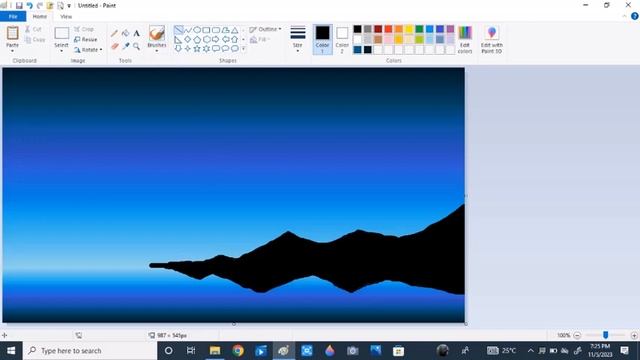The image size is (640, 360).
Task: Open the Rotate dropdown
Action: click(x=88, y=50)
